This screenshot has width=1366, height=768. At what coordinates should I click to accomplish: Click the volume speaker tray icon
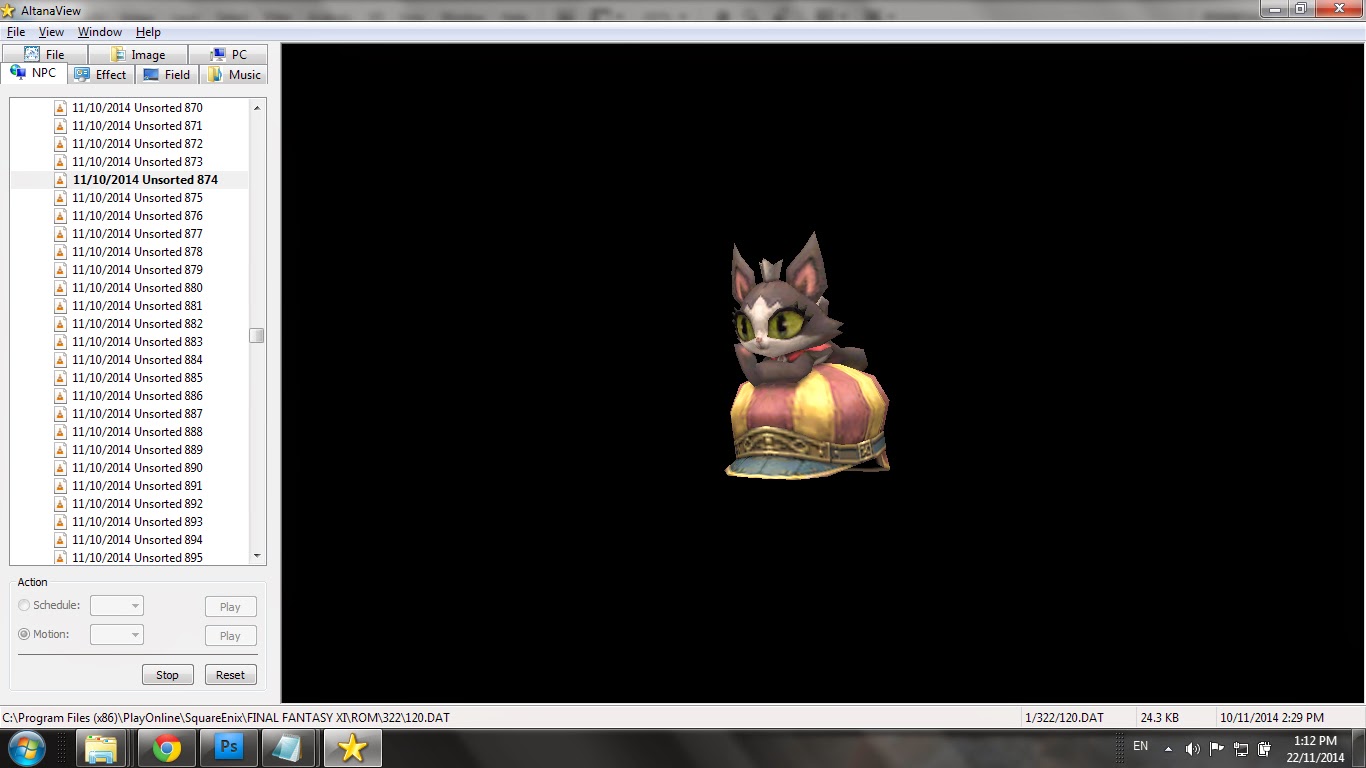click(x=1192, y=748)
